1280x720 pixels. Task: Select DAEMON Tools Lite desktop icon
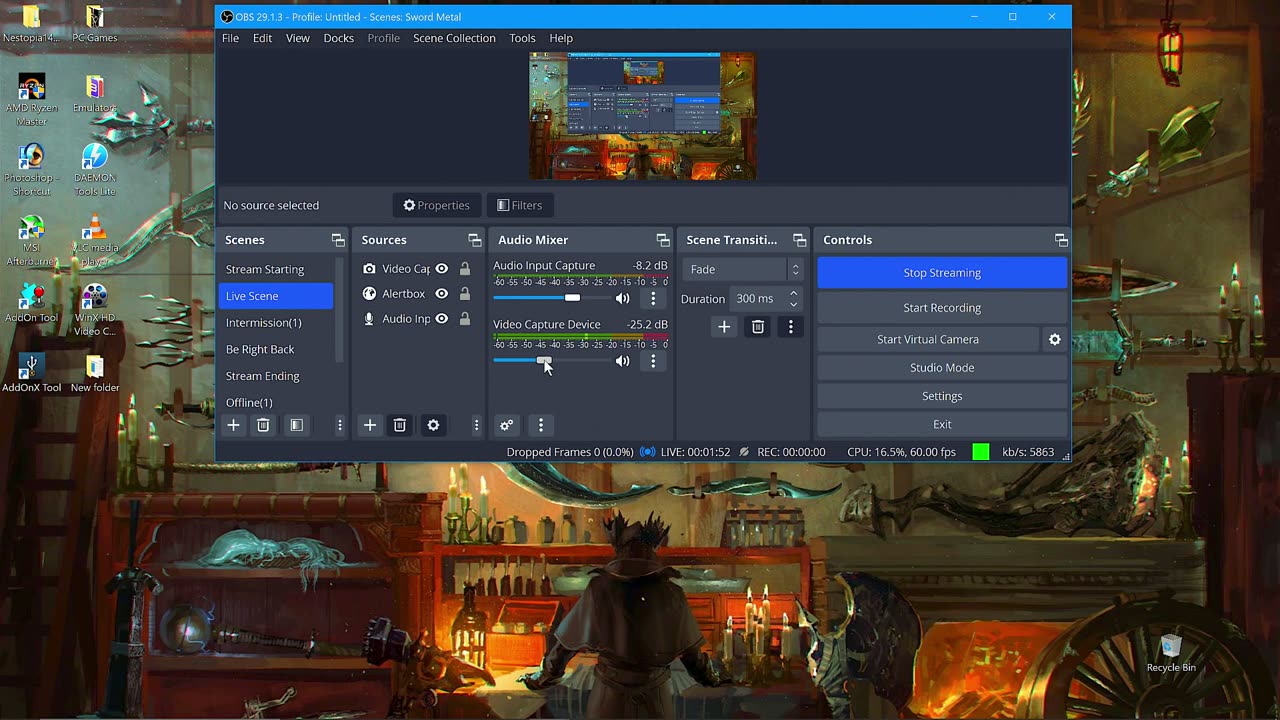point(94,170)
